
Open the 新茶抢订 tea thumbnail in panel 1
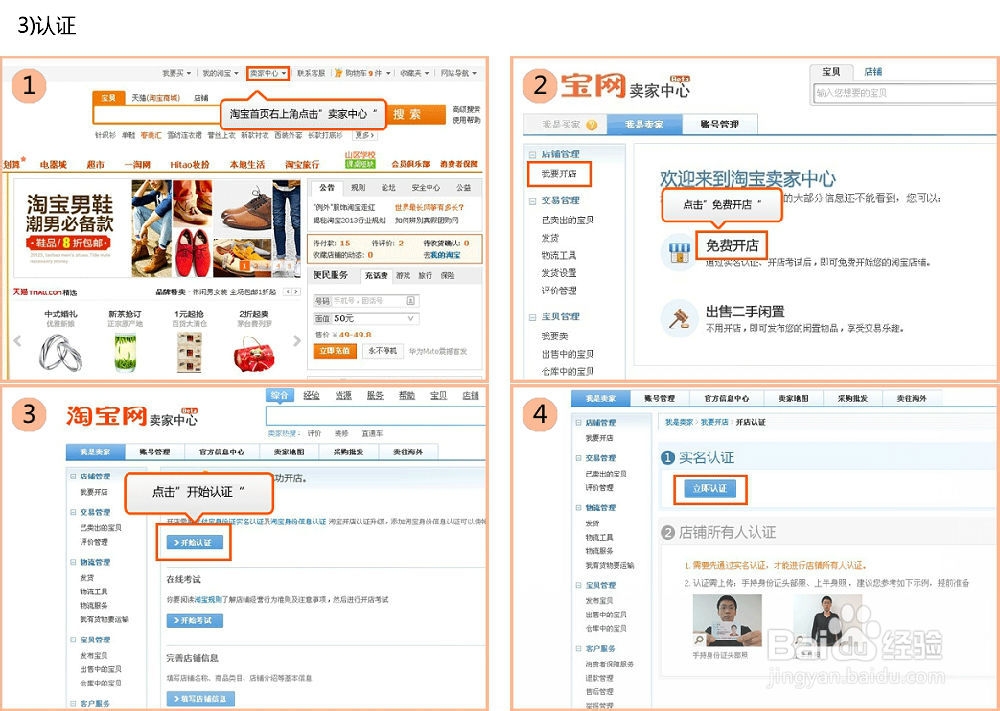click(x=125, y=353)
